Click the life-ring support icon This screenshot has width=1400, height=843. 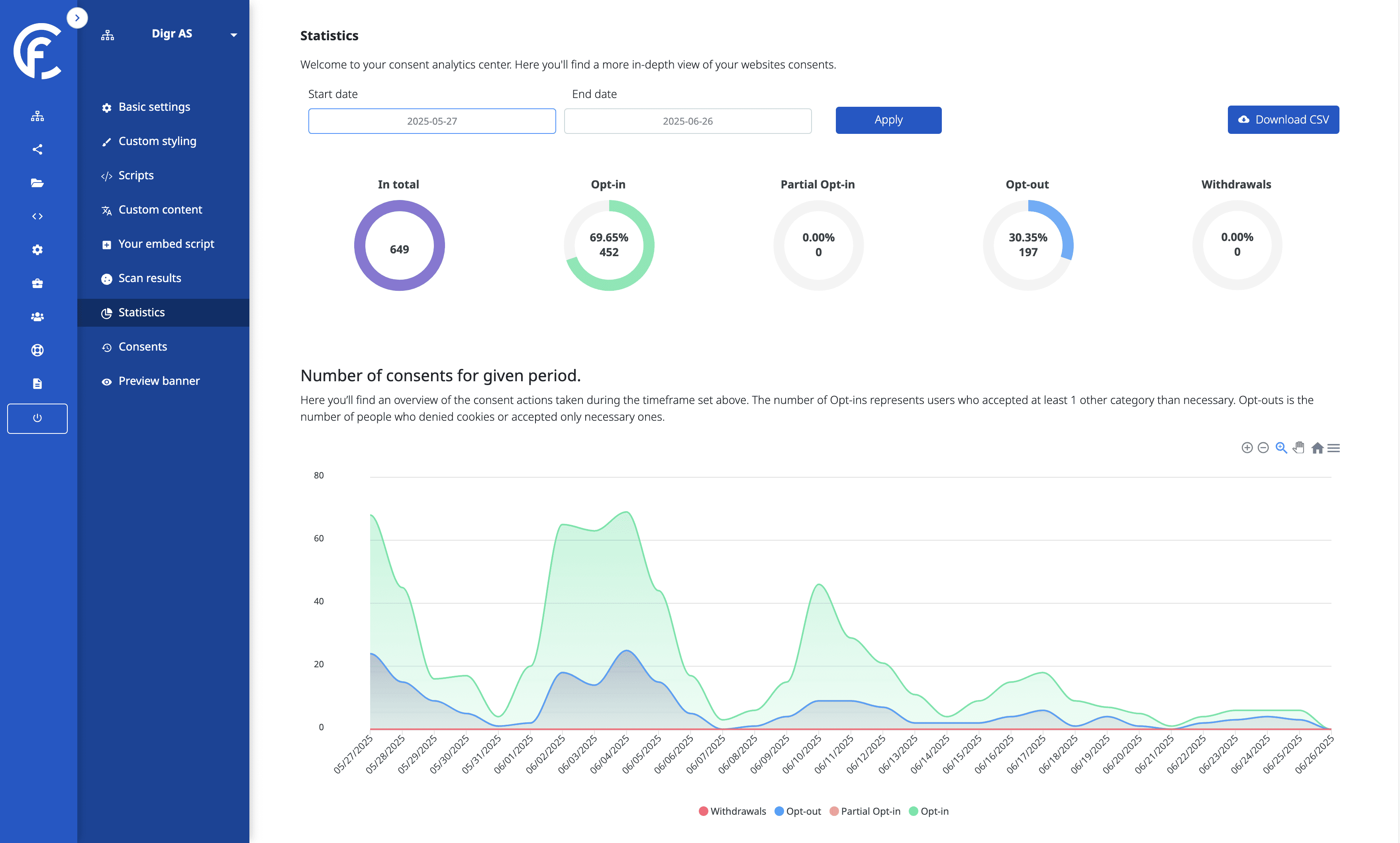(x=37, y=350)
